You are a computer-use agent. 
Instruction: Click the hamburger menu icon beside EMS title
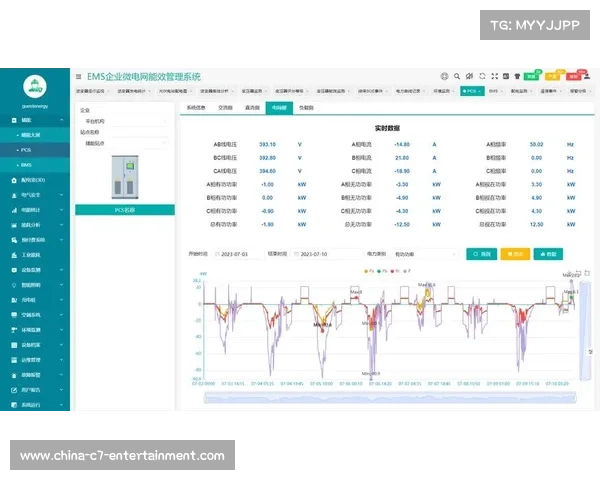79,76
